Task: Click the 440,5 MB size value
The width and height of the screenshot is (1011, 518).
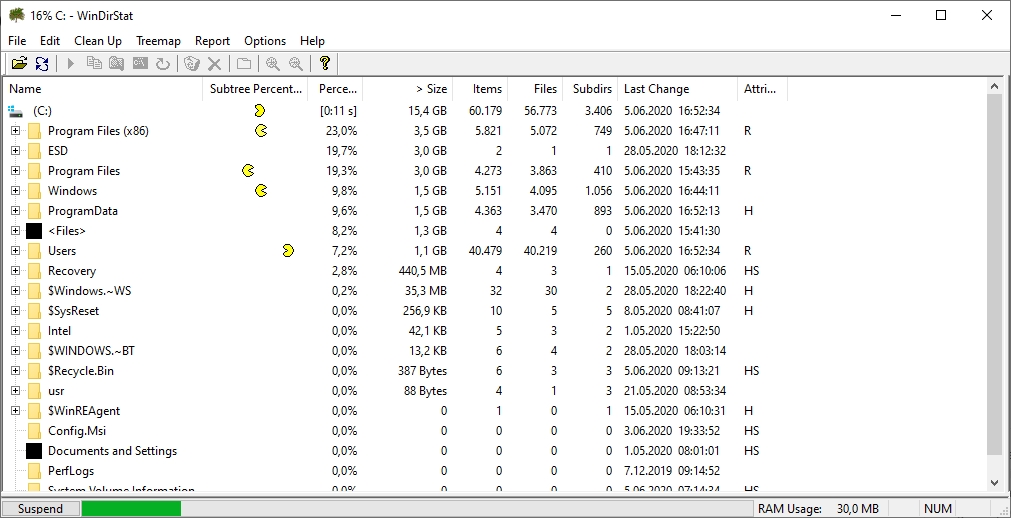Action: [x=422, y=271]
